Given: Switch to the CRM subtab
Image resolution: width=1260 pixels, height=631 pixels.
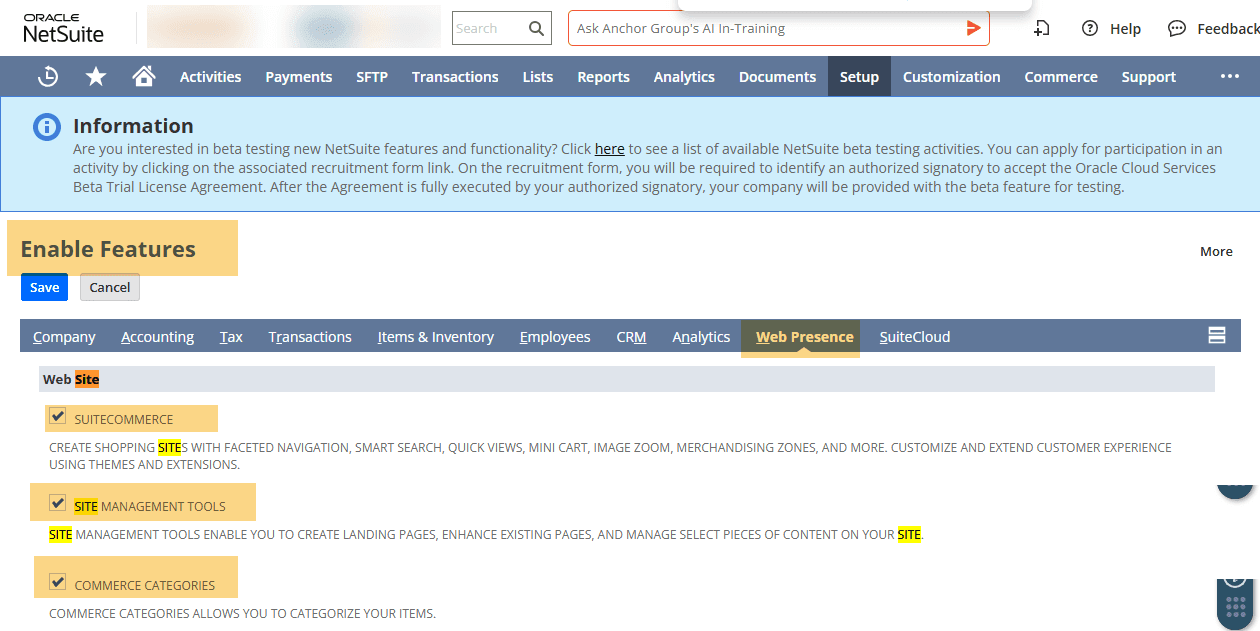Looking at the screenshot, I should pos(632,337).
